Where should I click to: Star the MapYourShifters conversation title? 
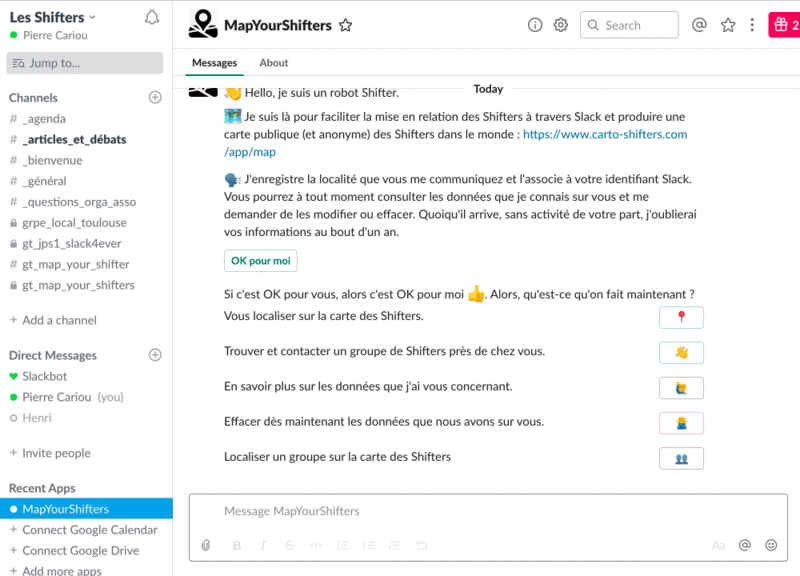coord(346,25)
